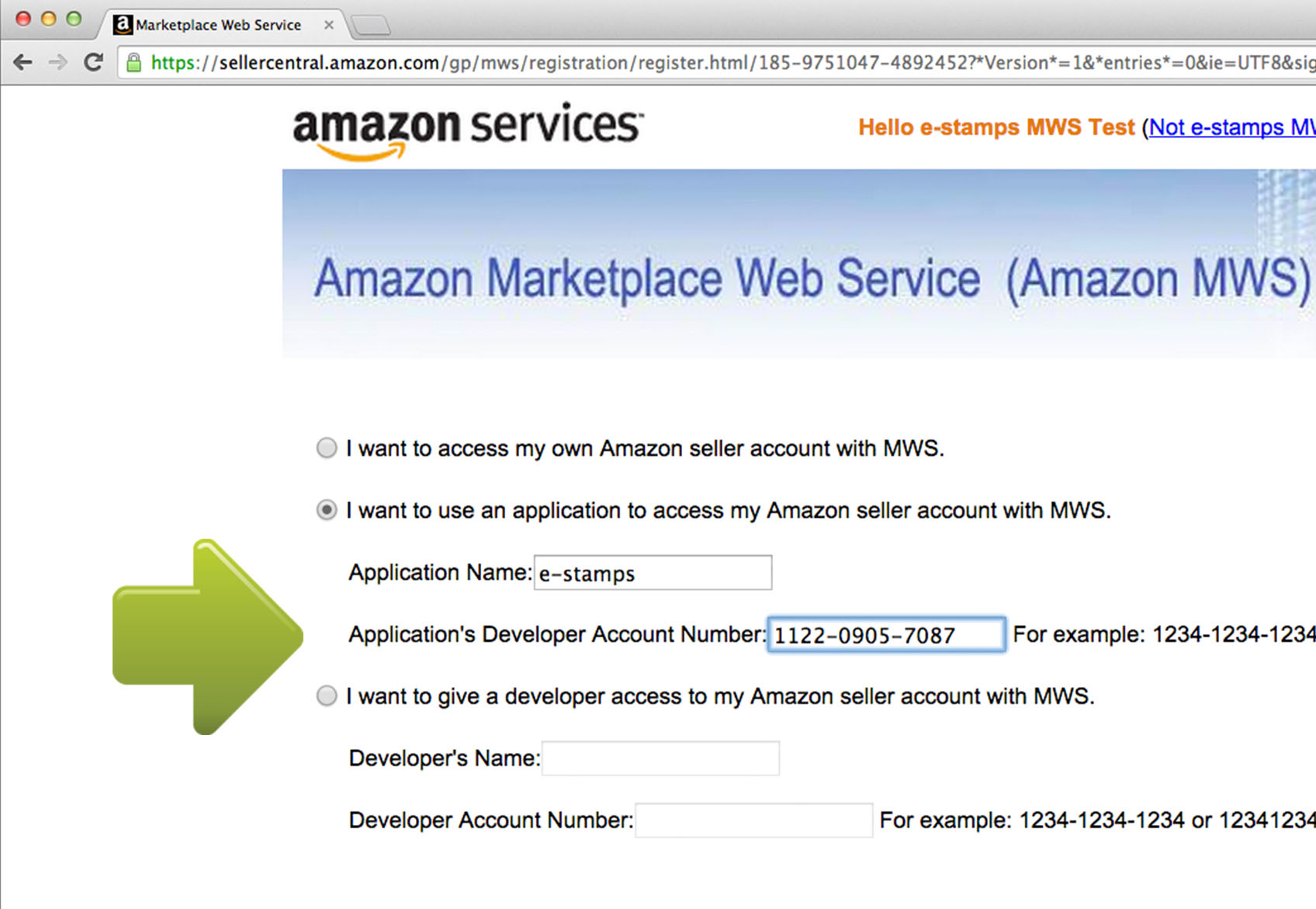Click the browser back navigation arrow
The image size is (1316, 909).
23,62
